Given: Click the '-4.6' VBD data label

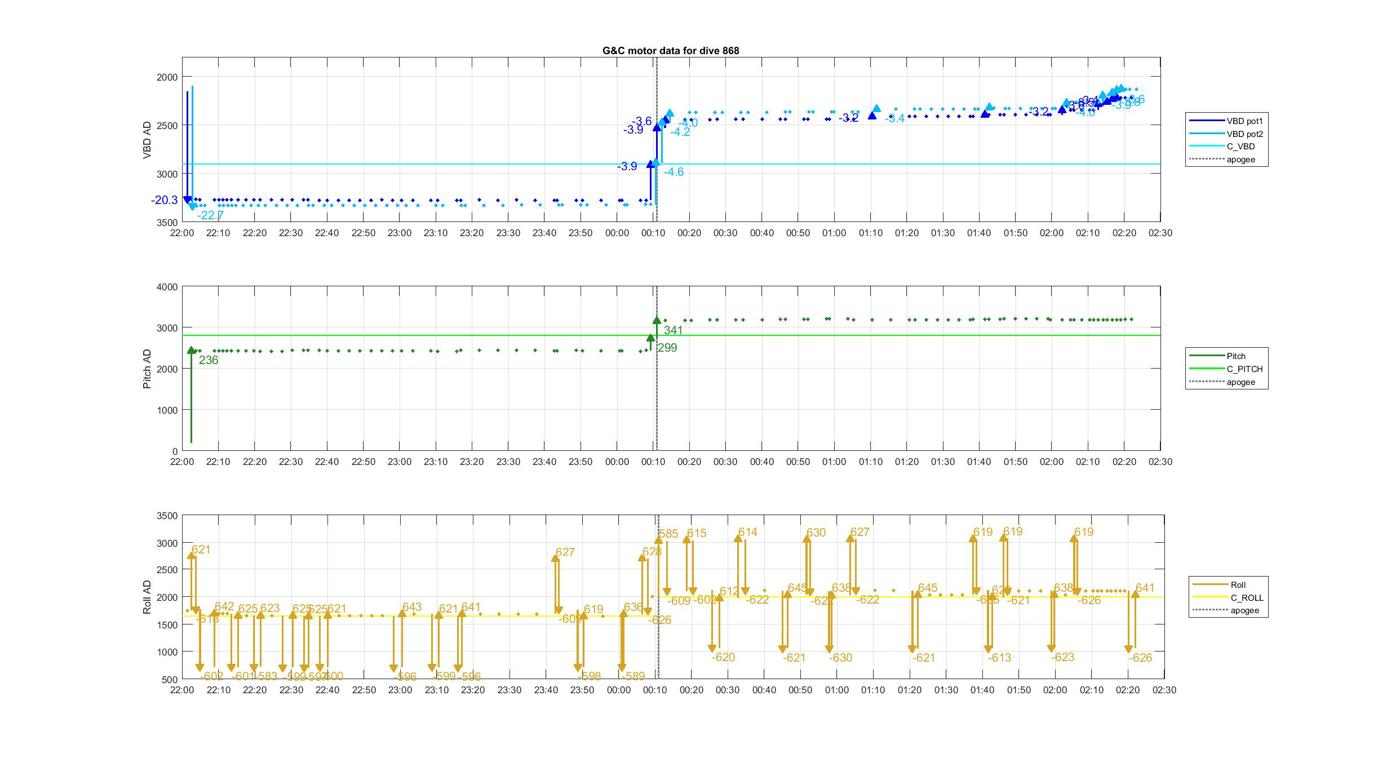Looking at the screenshot, I should [x=674, y=172].
